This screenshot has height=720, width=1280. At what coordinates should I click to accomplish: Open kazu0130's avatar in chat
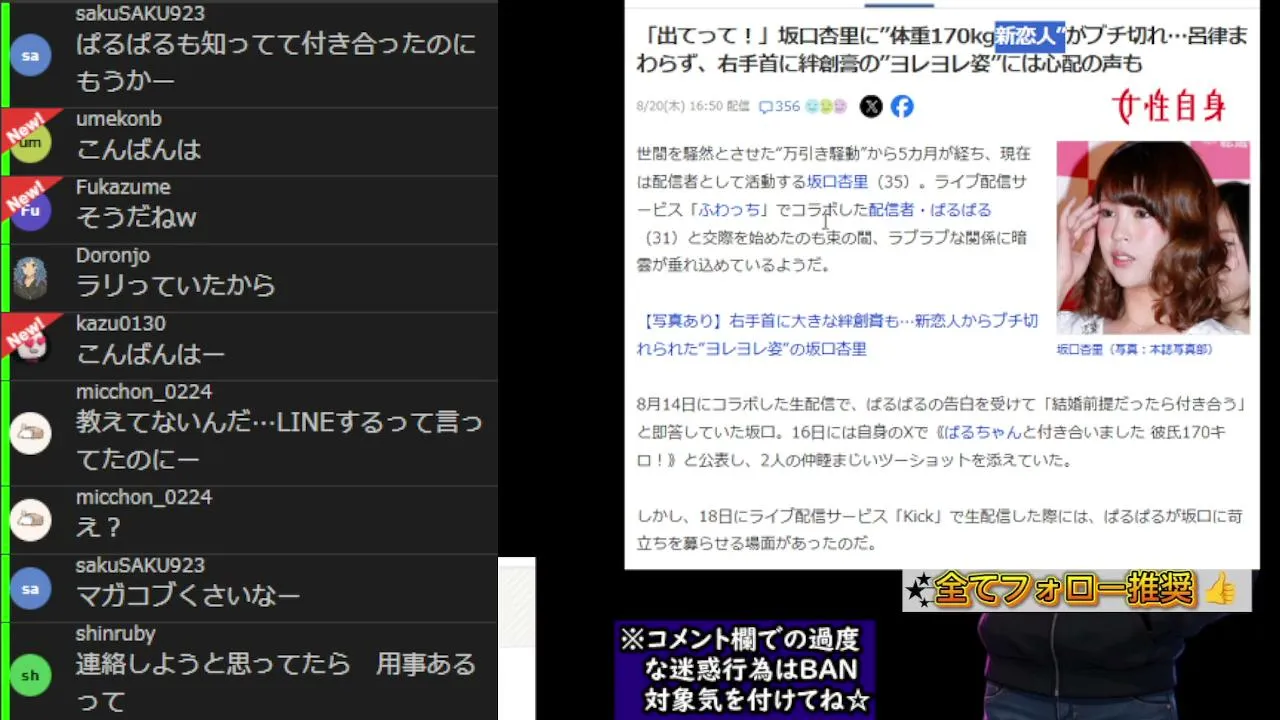coord(30,347)
